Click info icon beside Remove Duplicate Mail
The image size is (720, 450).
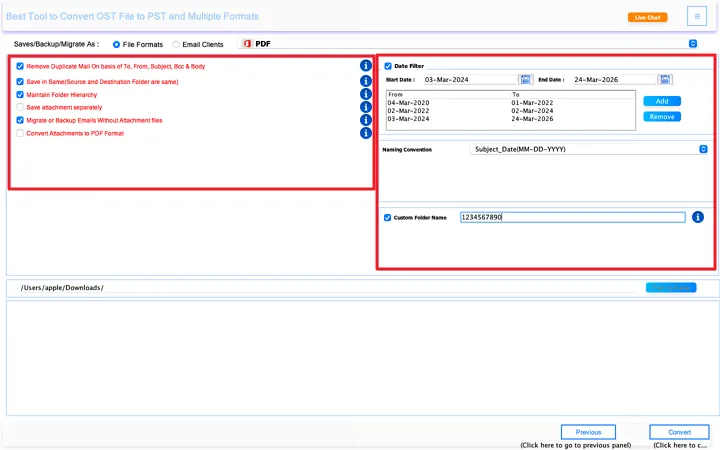click(366, 66)
